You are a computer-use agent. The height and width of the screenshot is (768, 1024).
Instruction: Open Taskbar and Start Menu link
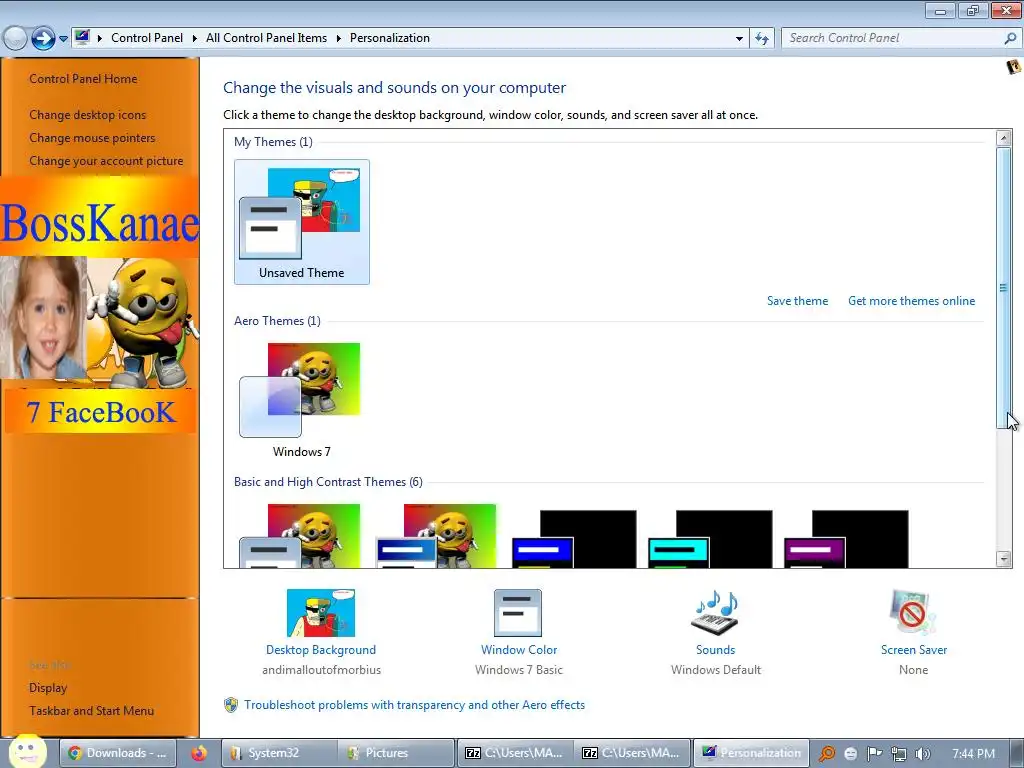coord(91,711)
